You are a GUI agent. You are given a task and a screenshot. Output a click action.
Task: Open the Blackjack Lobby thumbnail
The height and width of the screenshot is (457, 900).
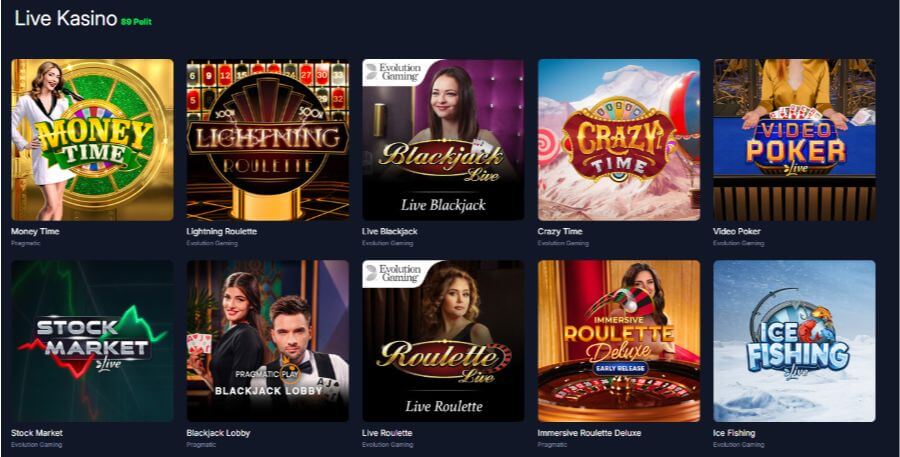tap(268, 341)
